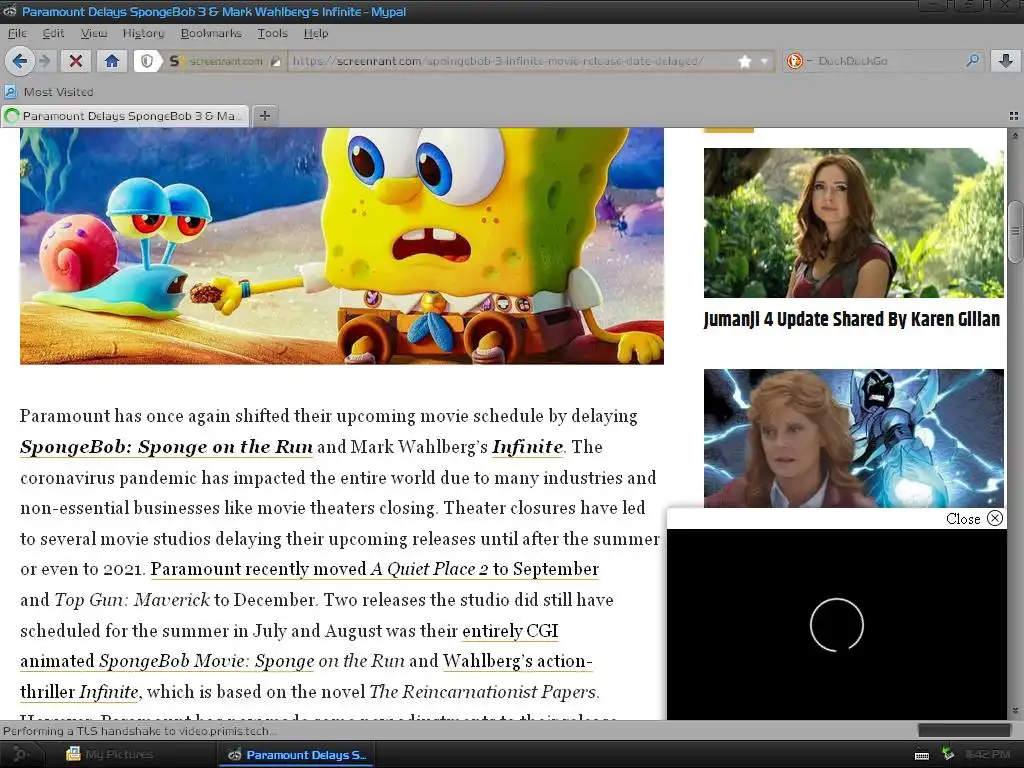
Task: Click the loading video player area
Action: point(837,624)
